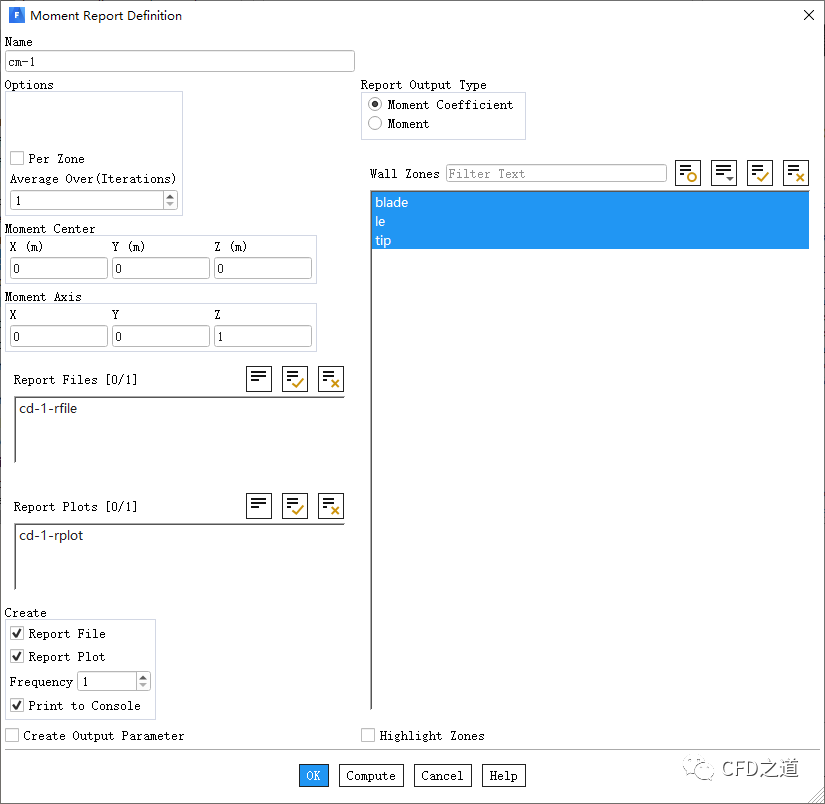Decrease the Frequency value spinner
The image size is (825, 804).
pyautogui.click(x=143, y=686)
